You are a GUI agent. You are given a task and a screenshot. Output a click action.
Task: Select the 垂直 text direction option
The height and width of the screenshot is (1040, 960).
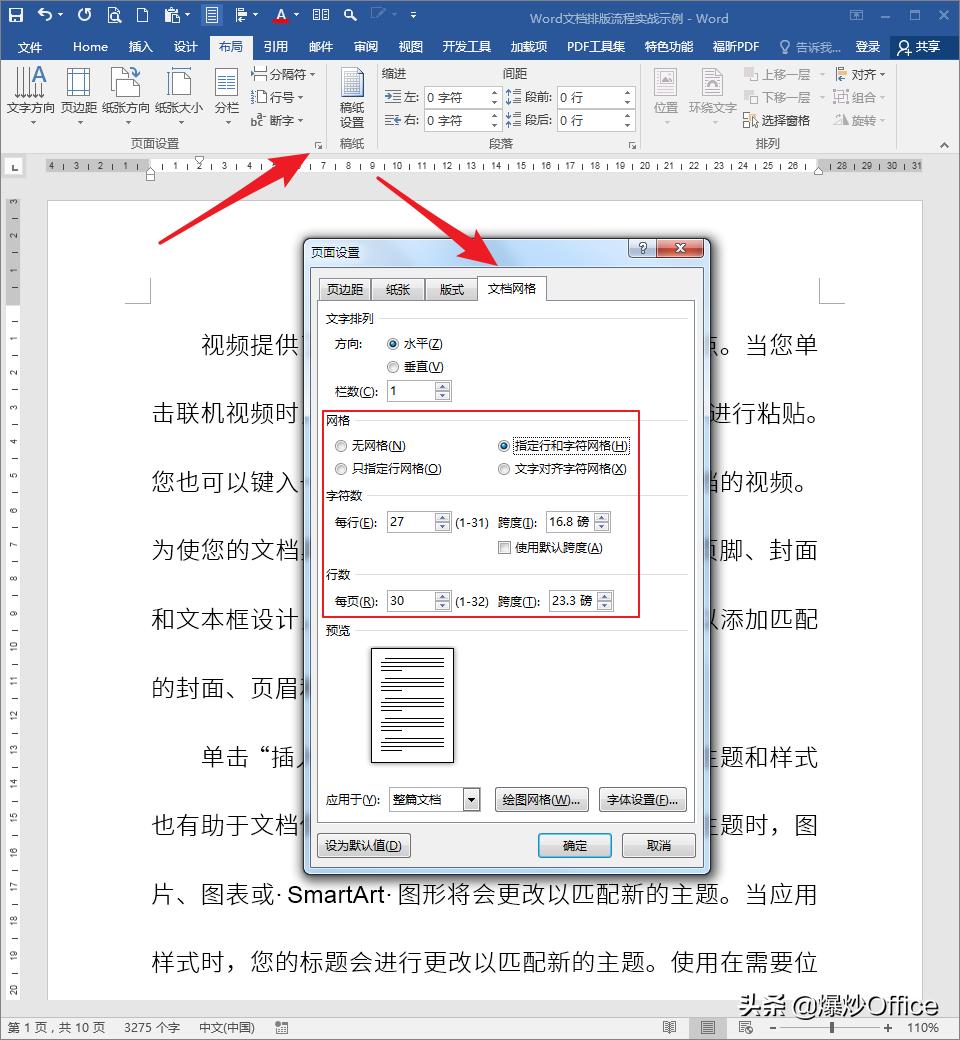[393, 367]
